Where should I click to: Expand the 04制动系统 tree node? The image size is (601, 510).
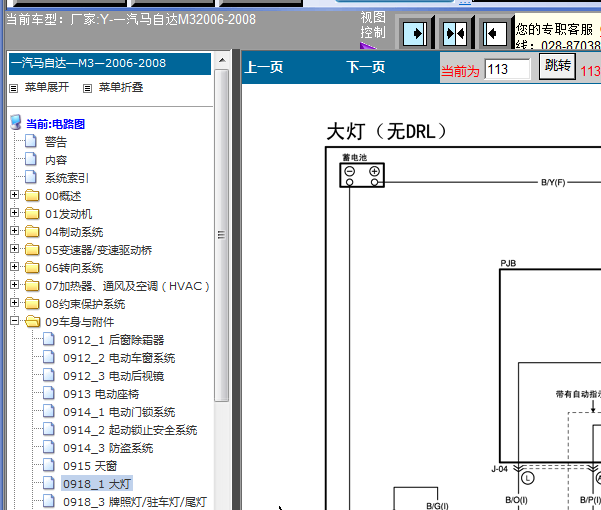[x=15, y=231]
